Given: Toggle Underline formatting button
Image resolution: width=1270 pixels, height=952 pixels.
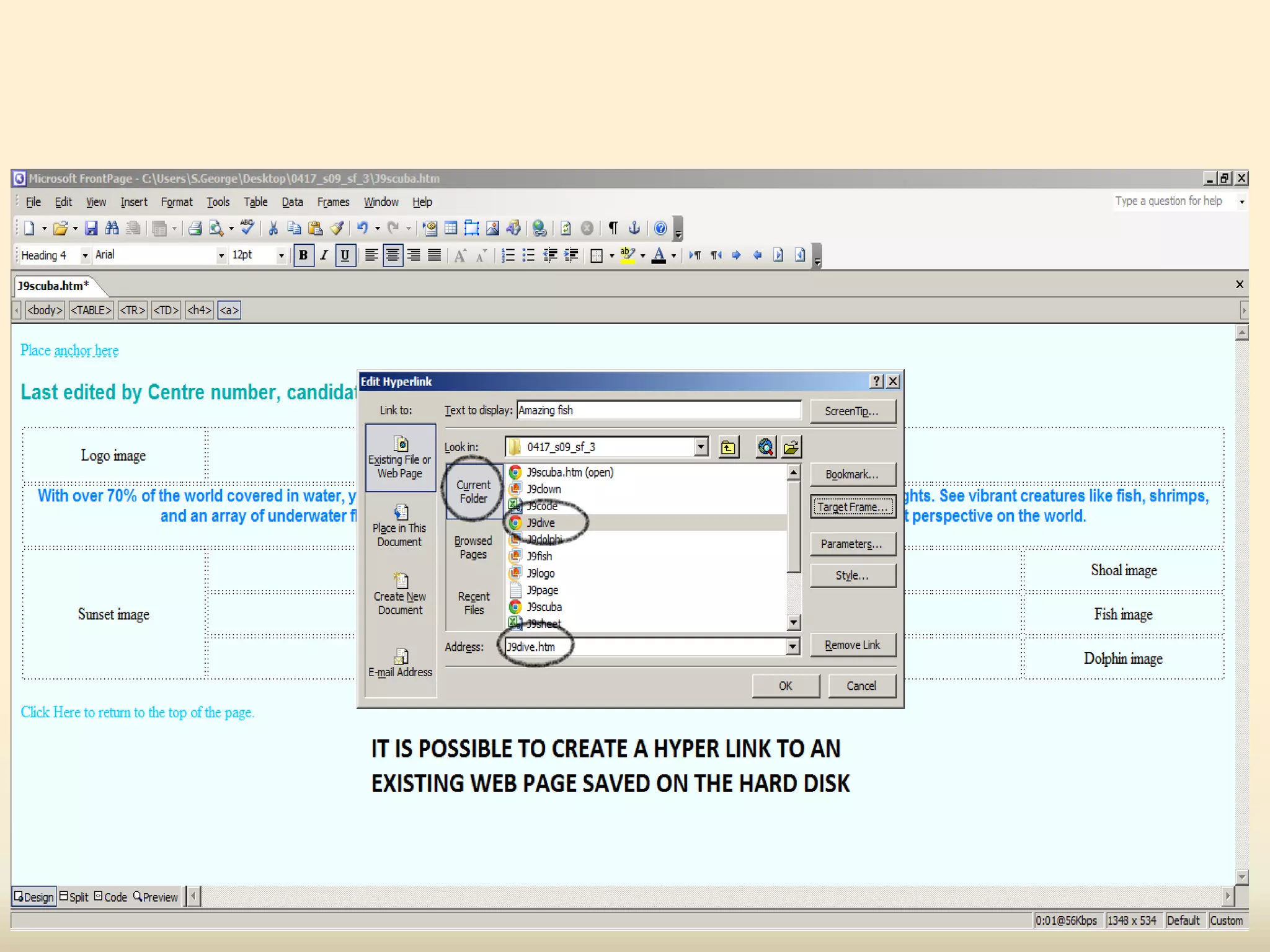Looking at the screenshot, I should click(345, 255).
